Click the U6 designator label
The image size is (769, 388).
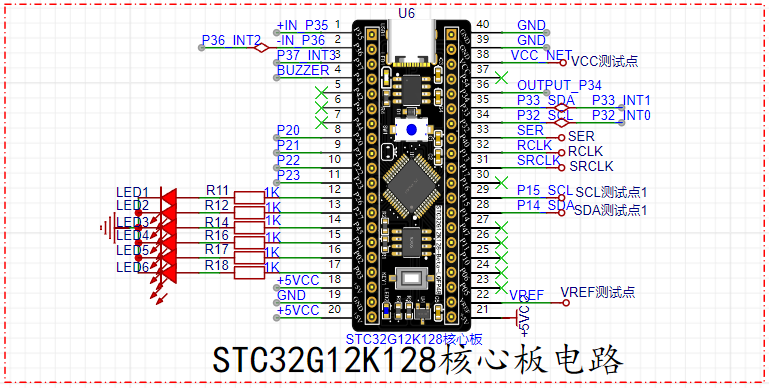406,13
